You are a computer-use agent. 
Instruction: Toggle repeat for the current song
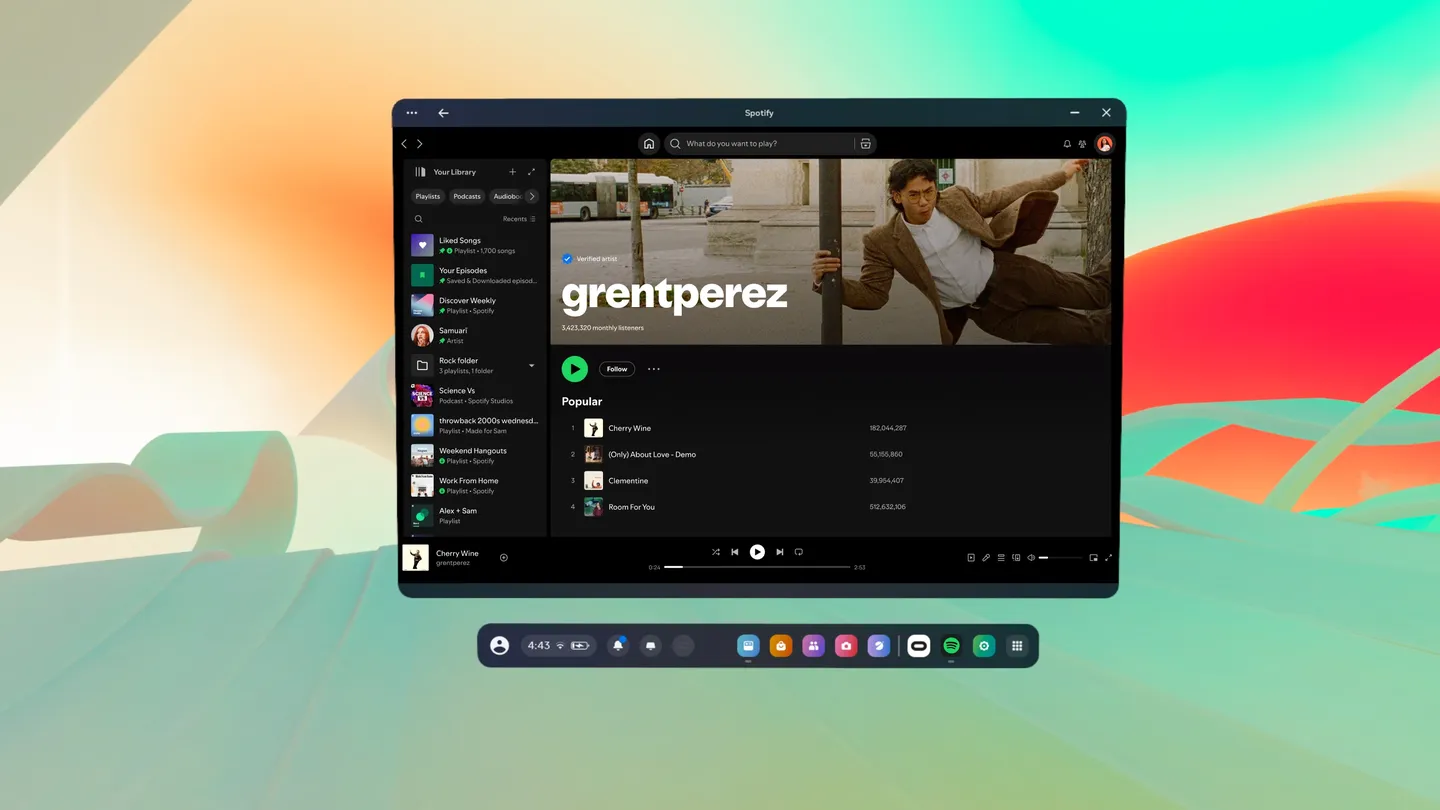(799, 552)
